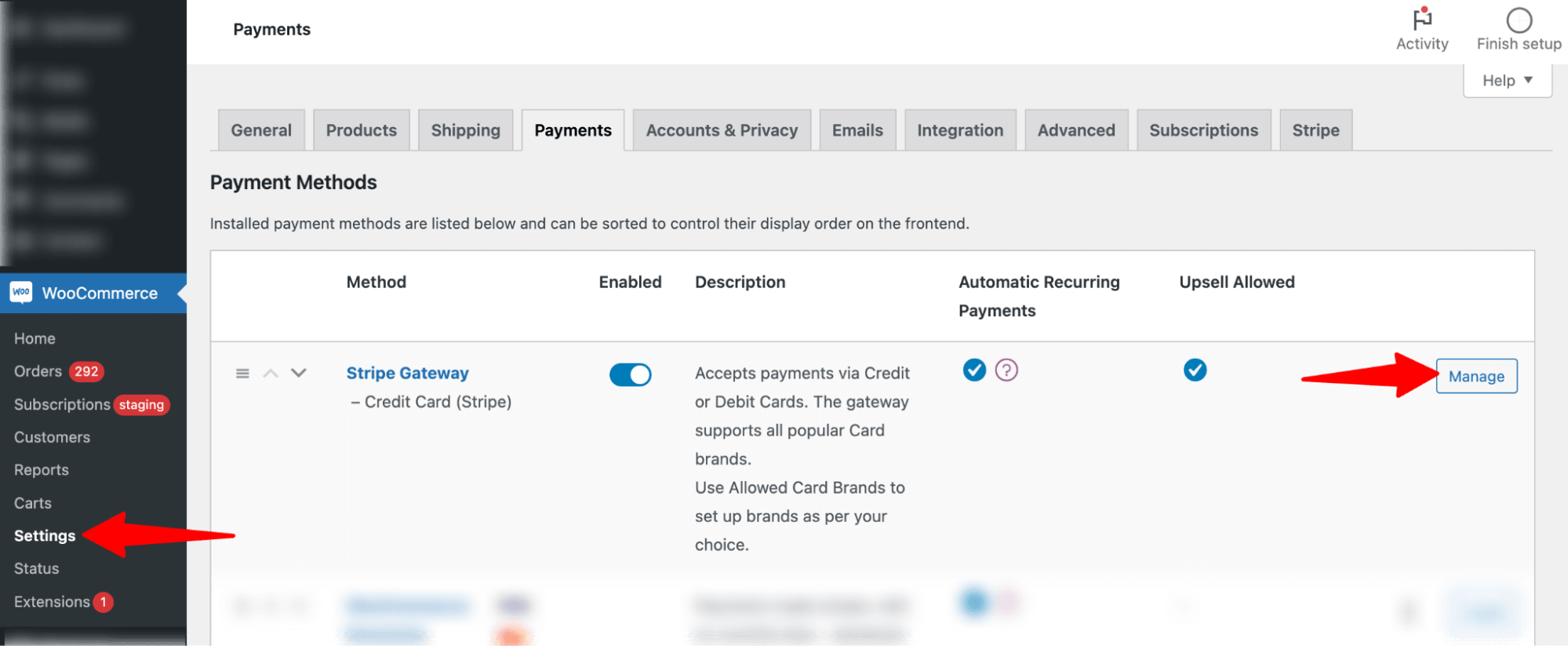Click the recurring payments help question icon
The width and height of the screenshot is (1568, 646).
point(1006,370)
